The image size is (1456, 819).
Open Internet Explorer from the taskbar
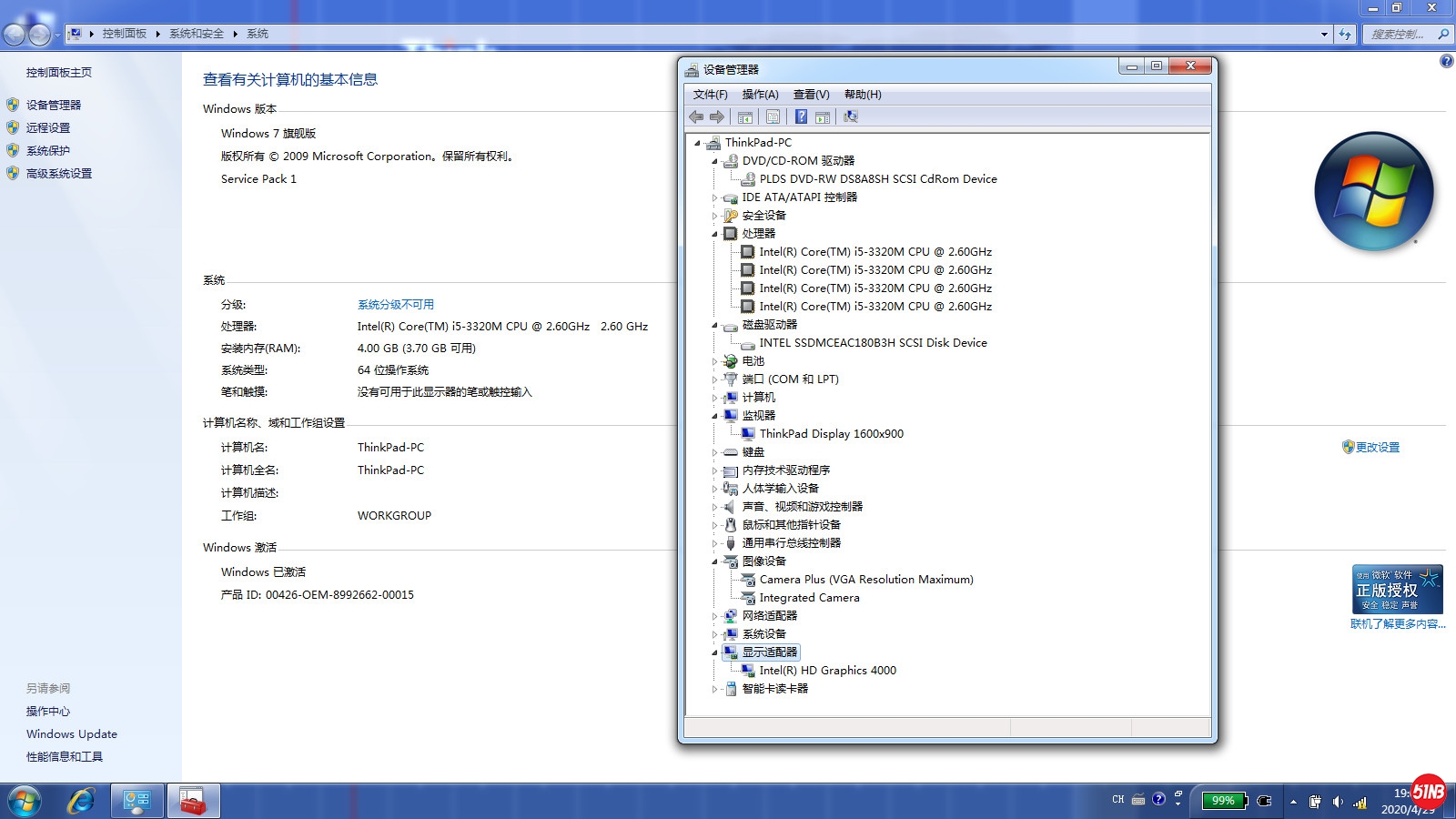[x=81, y=801]
